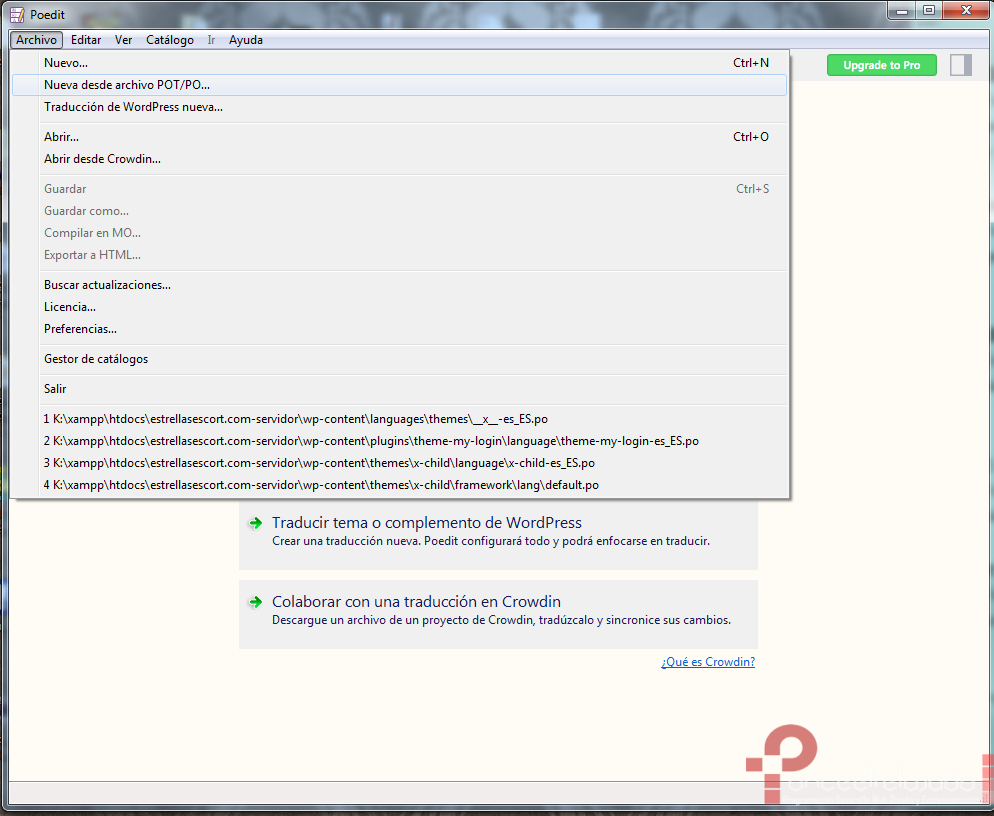Select Traducción de WordPress nueva...
994x816 pixels.
pos(399,107)
